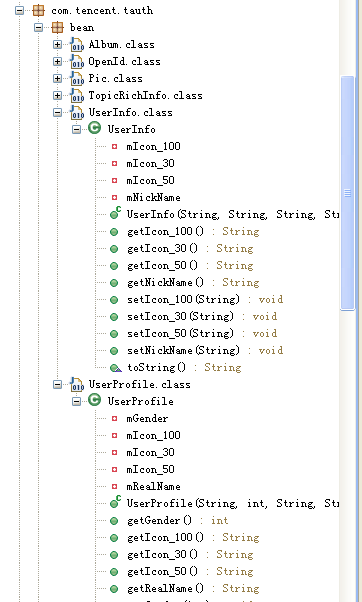Click the UserInfo constructor method icon
Image resolution: width=362 pixels, height=602 pixels.
(115, 213)
